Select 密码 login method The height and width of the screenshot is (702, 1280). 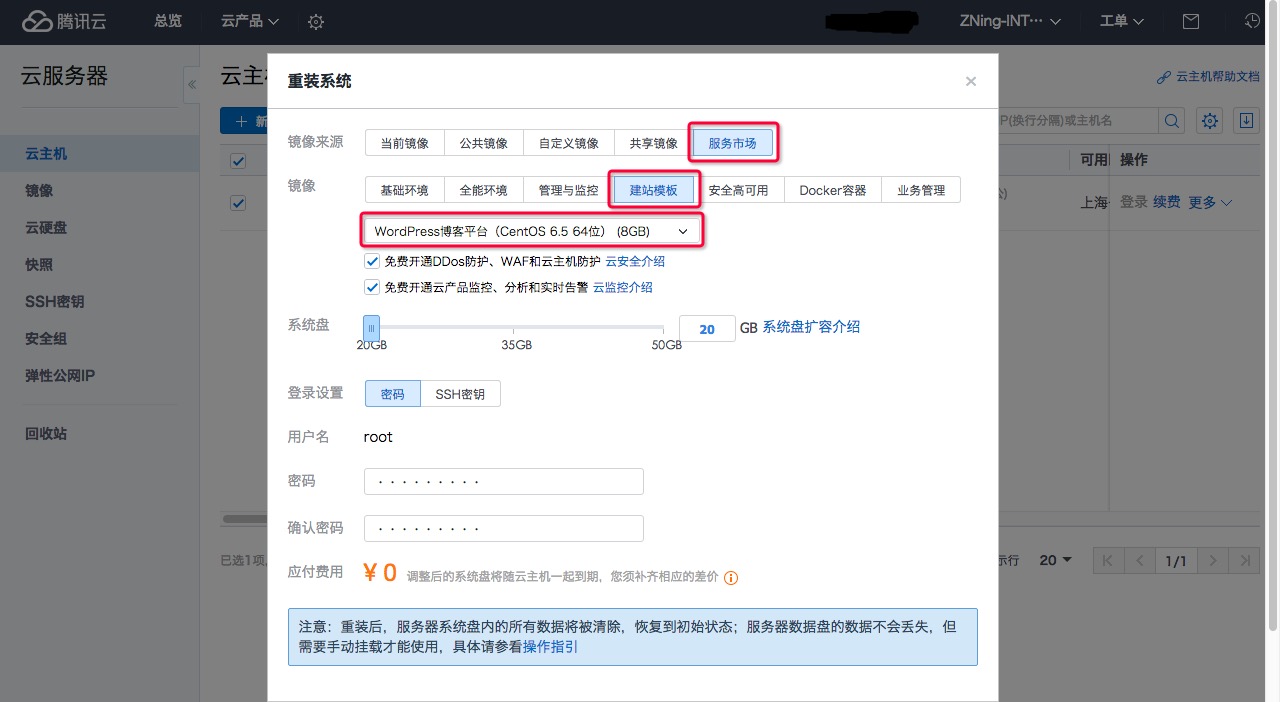coord(393,394)
